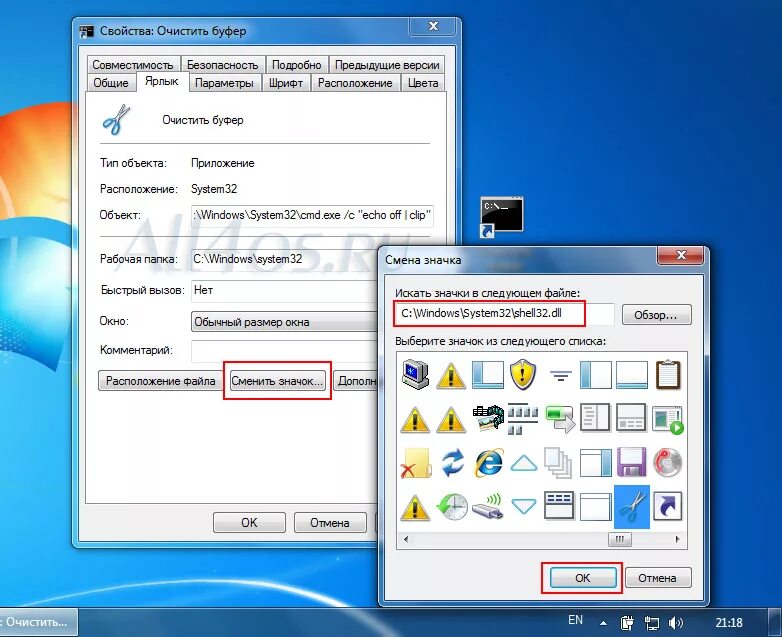Click the icon list horizontal scrollbar thumb

coord(619,539)
